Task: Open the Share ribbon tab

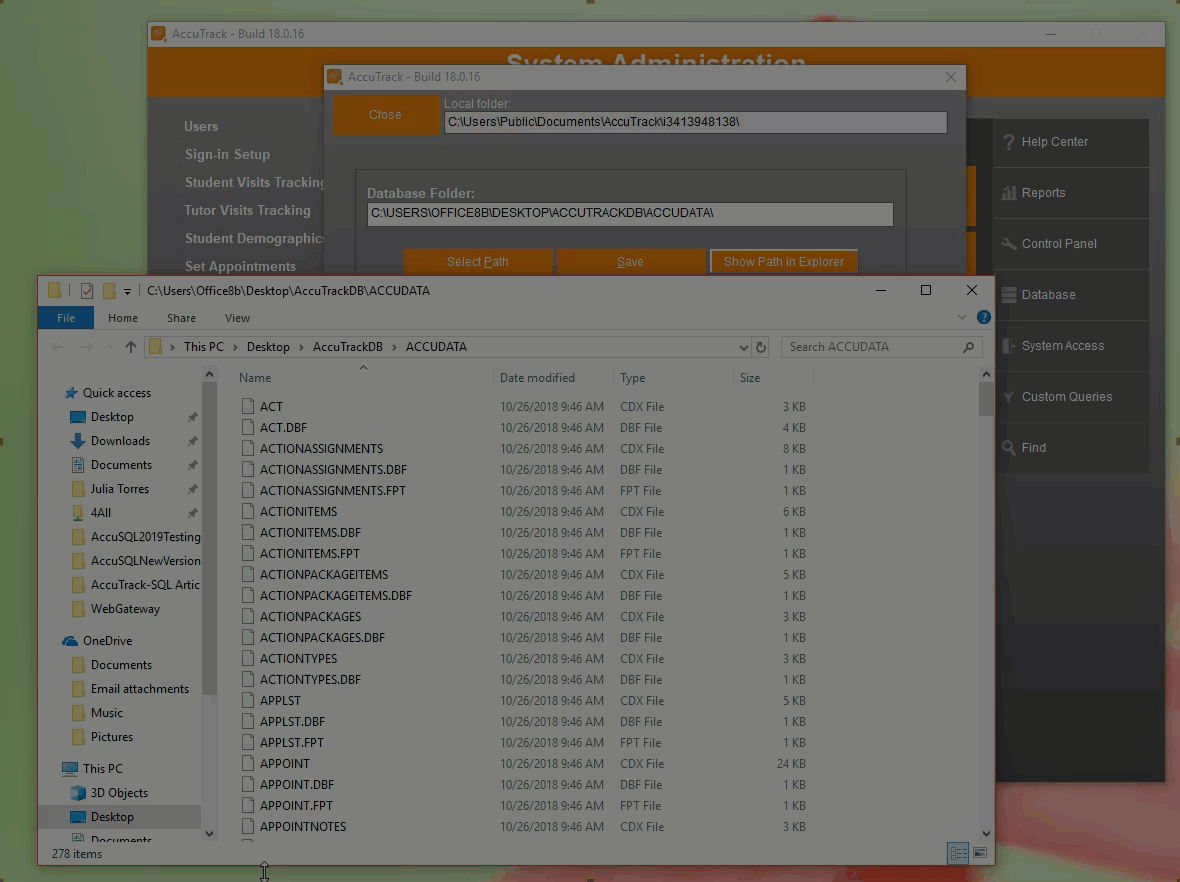Action: point(181,318)
